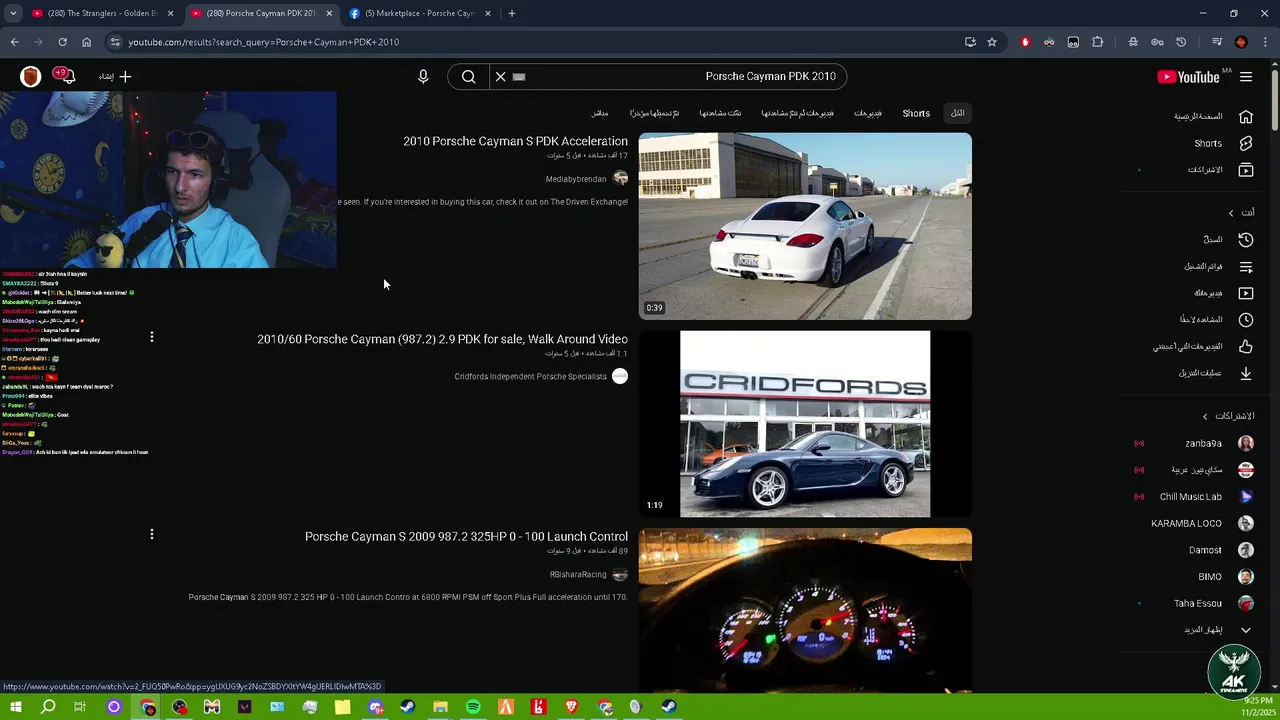Switch to Facebook Marketplace browser tab
Screen dimensions: 1280x720
(x=420, y=13)
